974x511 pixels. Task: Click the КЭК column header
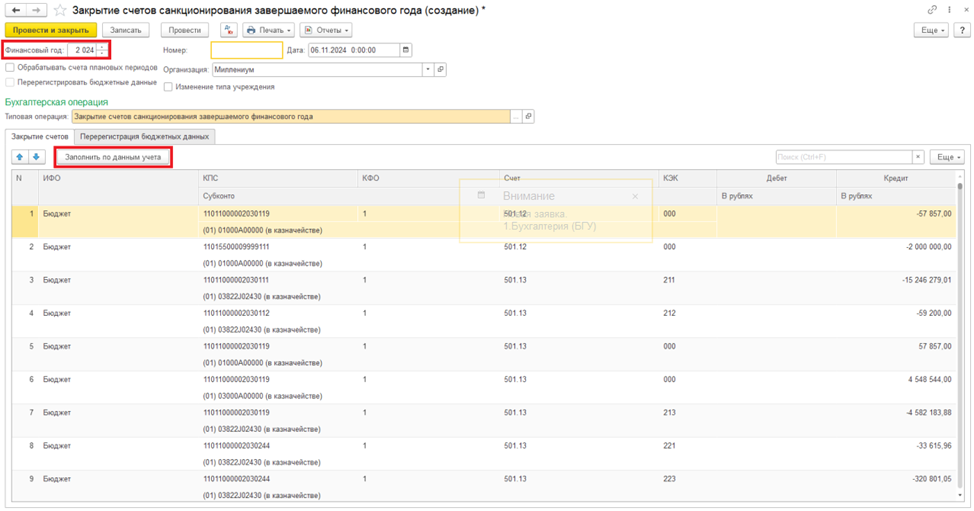[688, 178]
